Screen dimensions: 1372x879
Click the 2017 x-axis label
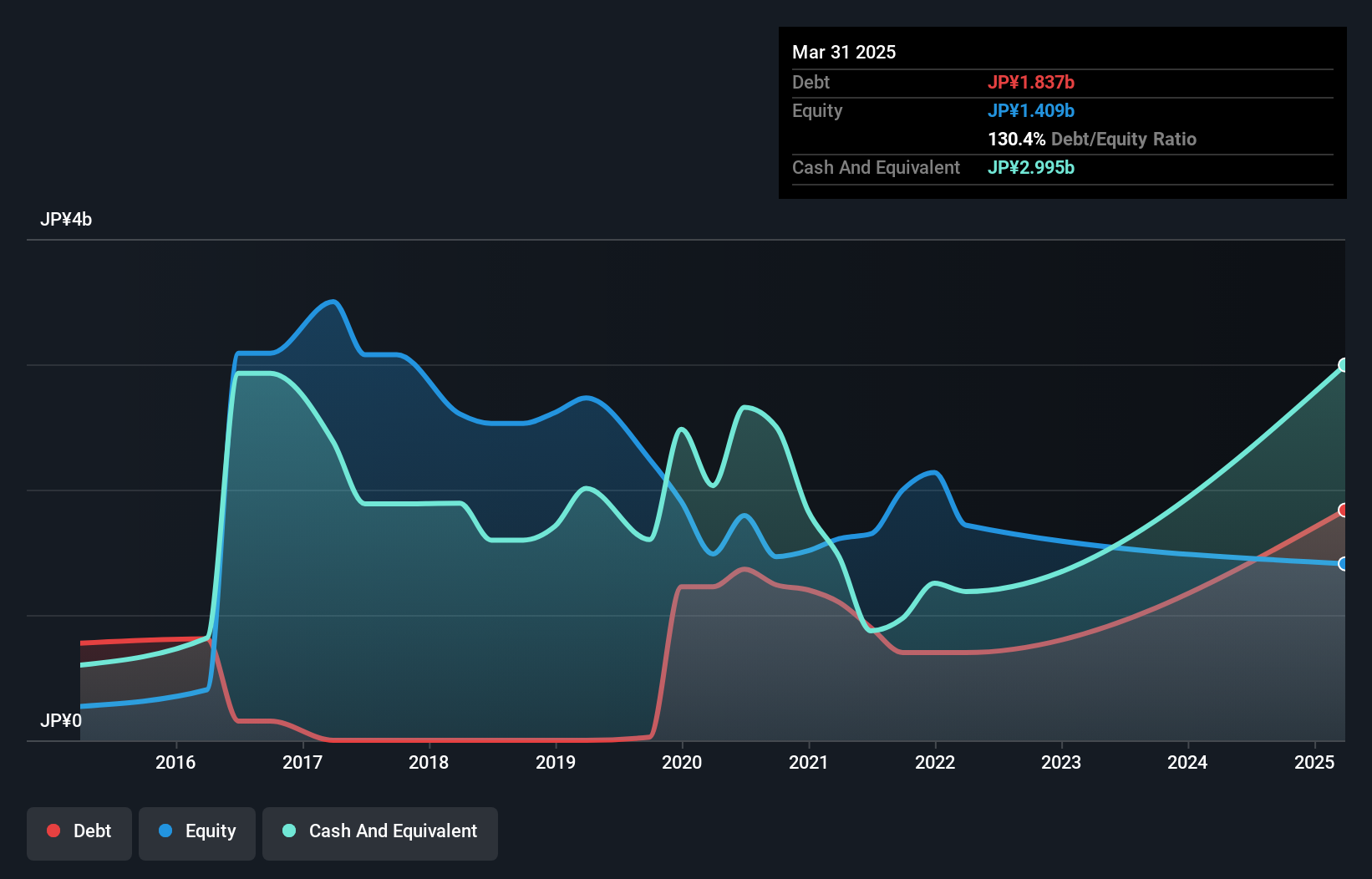point(302,762)
